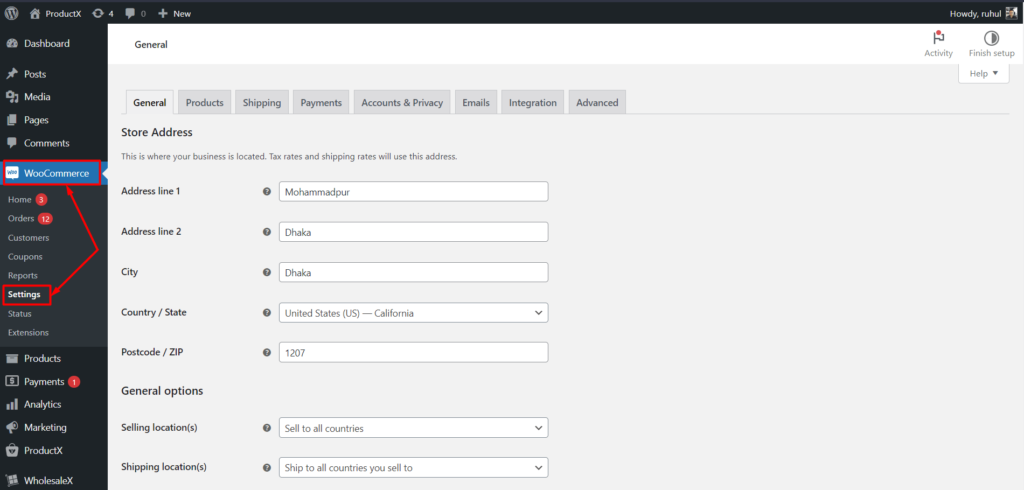Open the Coupons submenu item
This screenshot has width=1024, height=490.
[25, 257]
